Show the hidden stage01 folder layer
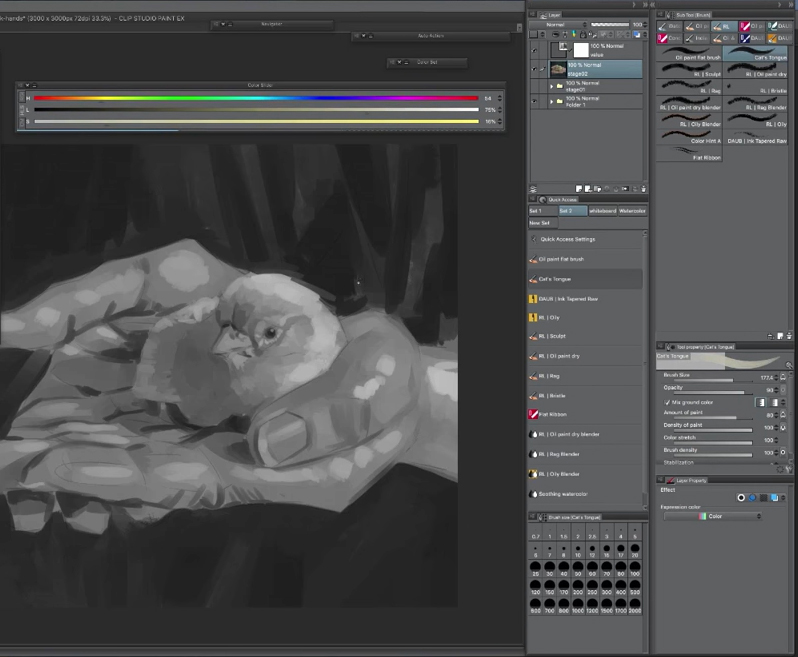Viewport: 798px width, 657px height. 534,87
